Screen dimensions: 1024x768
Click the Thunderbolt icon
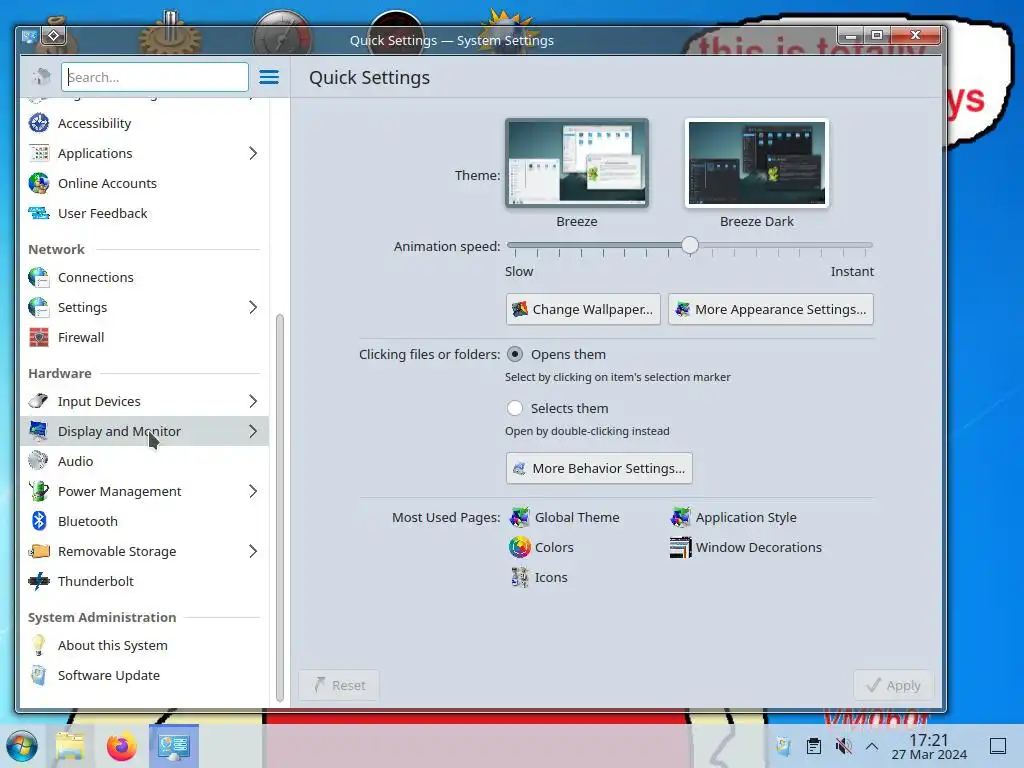click(39, 581)
